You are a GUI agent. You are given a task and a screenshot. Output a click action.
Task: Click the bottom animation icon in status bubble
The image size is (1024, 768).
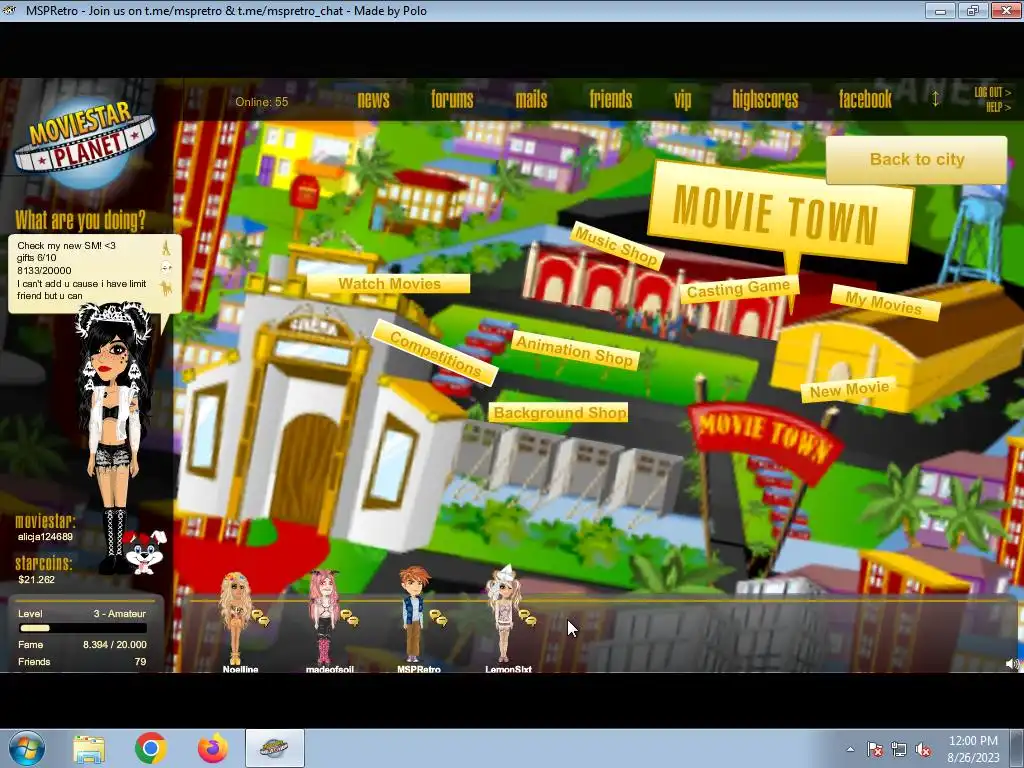[166, 288]
